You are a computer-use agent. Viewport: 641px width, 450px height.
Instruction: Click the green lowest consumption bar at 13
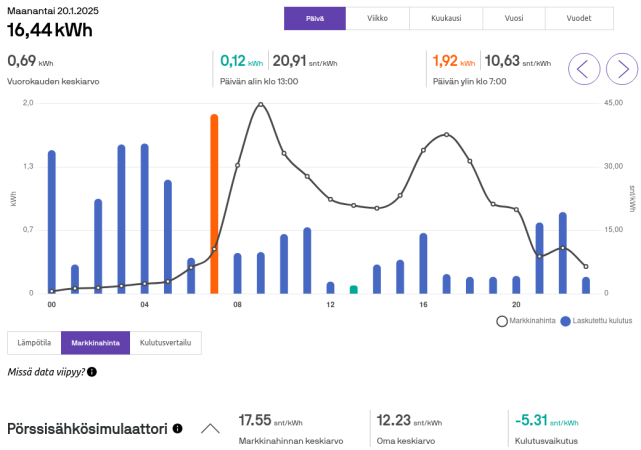pos(353,290)
